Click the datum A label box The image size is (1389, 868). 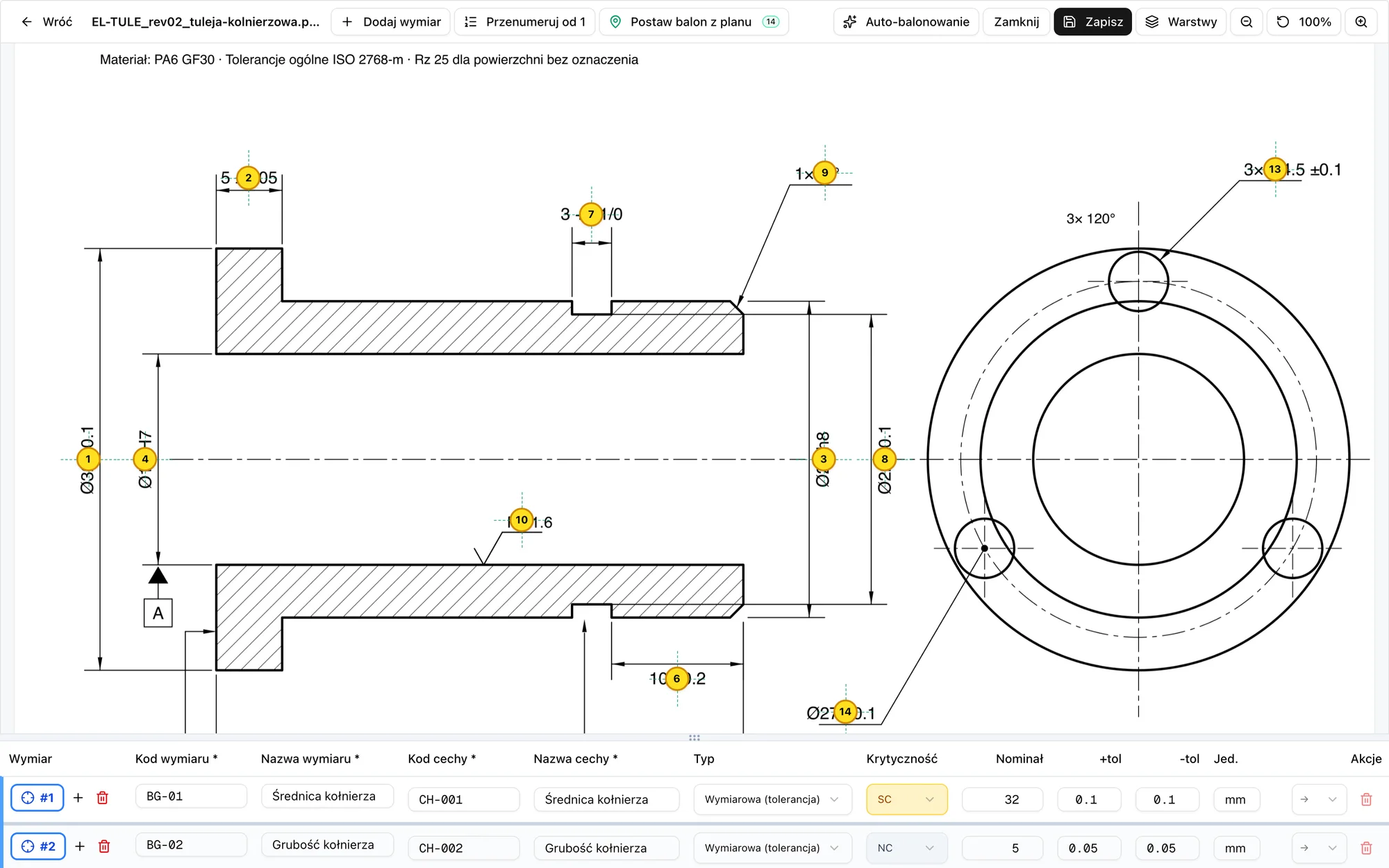tap(158, 613)
